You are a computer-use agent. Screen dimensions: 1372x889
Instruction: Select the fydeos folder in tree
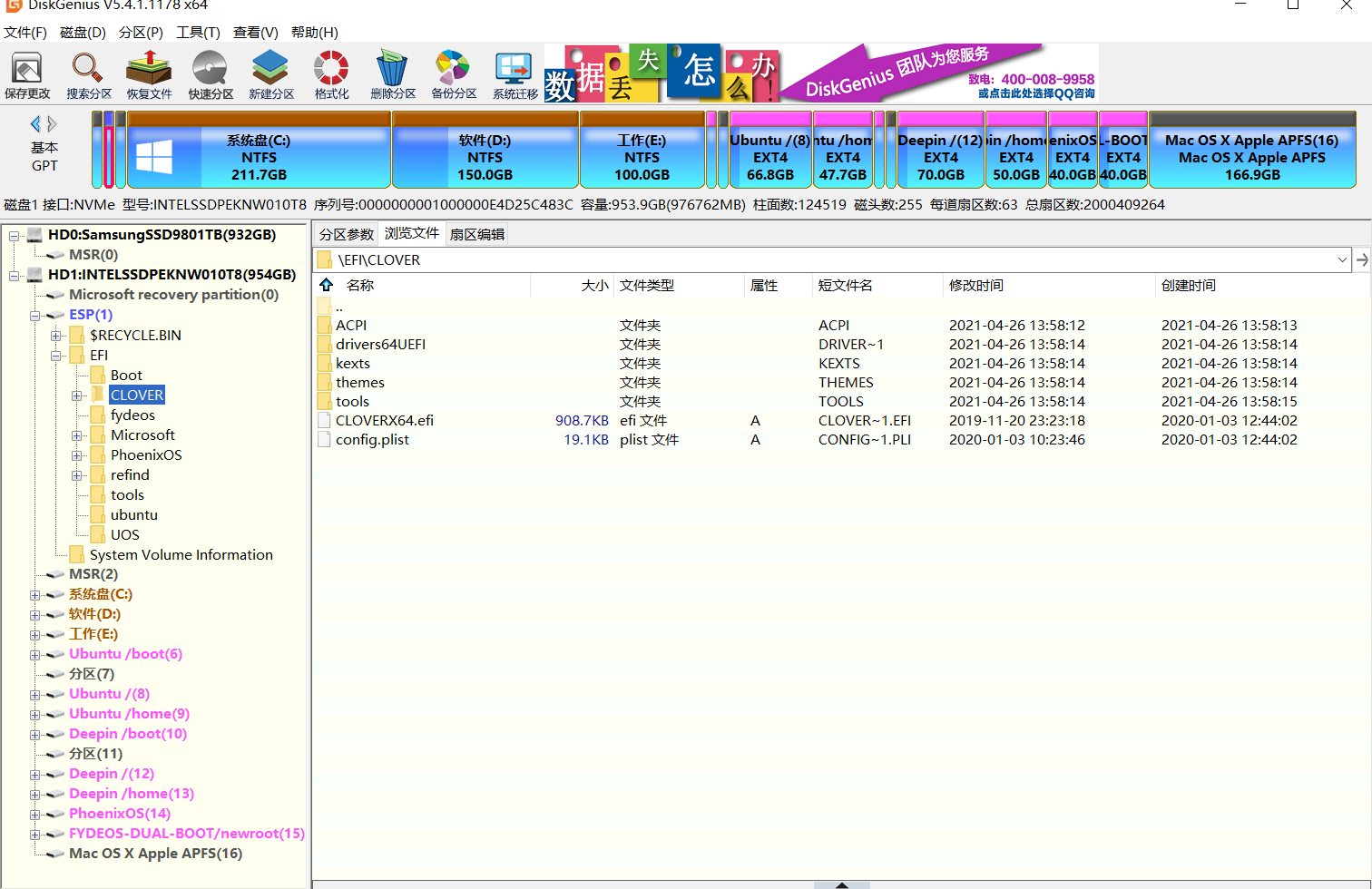pyautogui.click(x=132, y=415)
